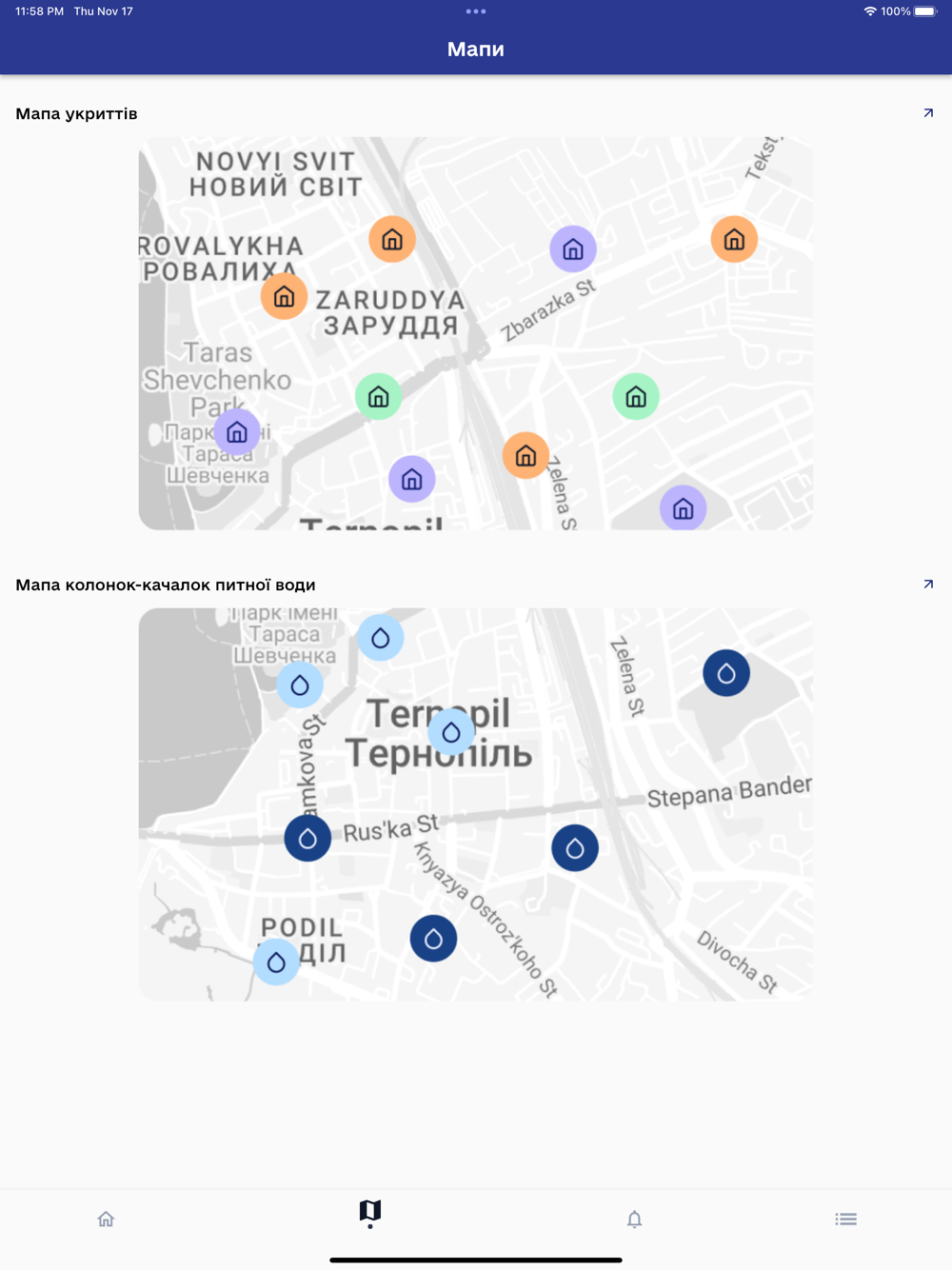Tap 'Мапа колонок-качалок питної води' heading
The image size is (952, 1270).
tap(166, 585)
